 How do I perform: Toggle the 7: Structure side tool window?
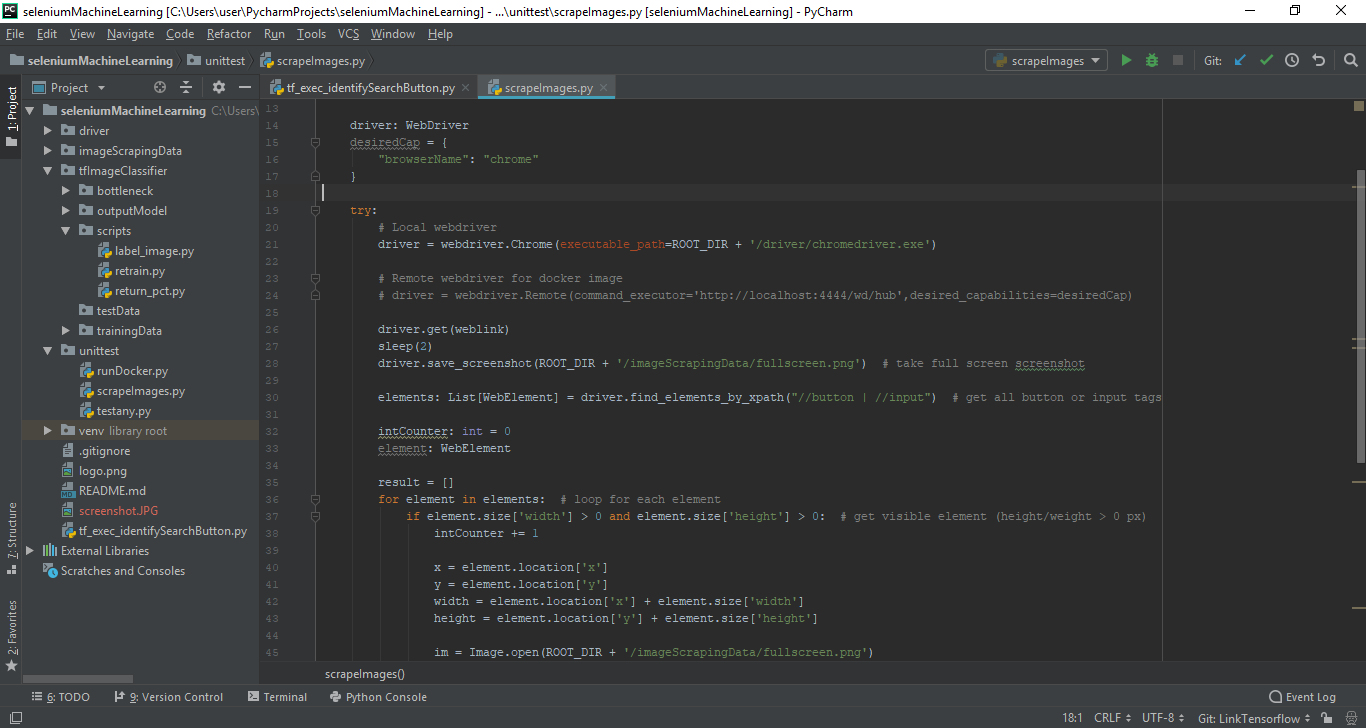point(11,538)
